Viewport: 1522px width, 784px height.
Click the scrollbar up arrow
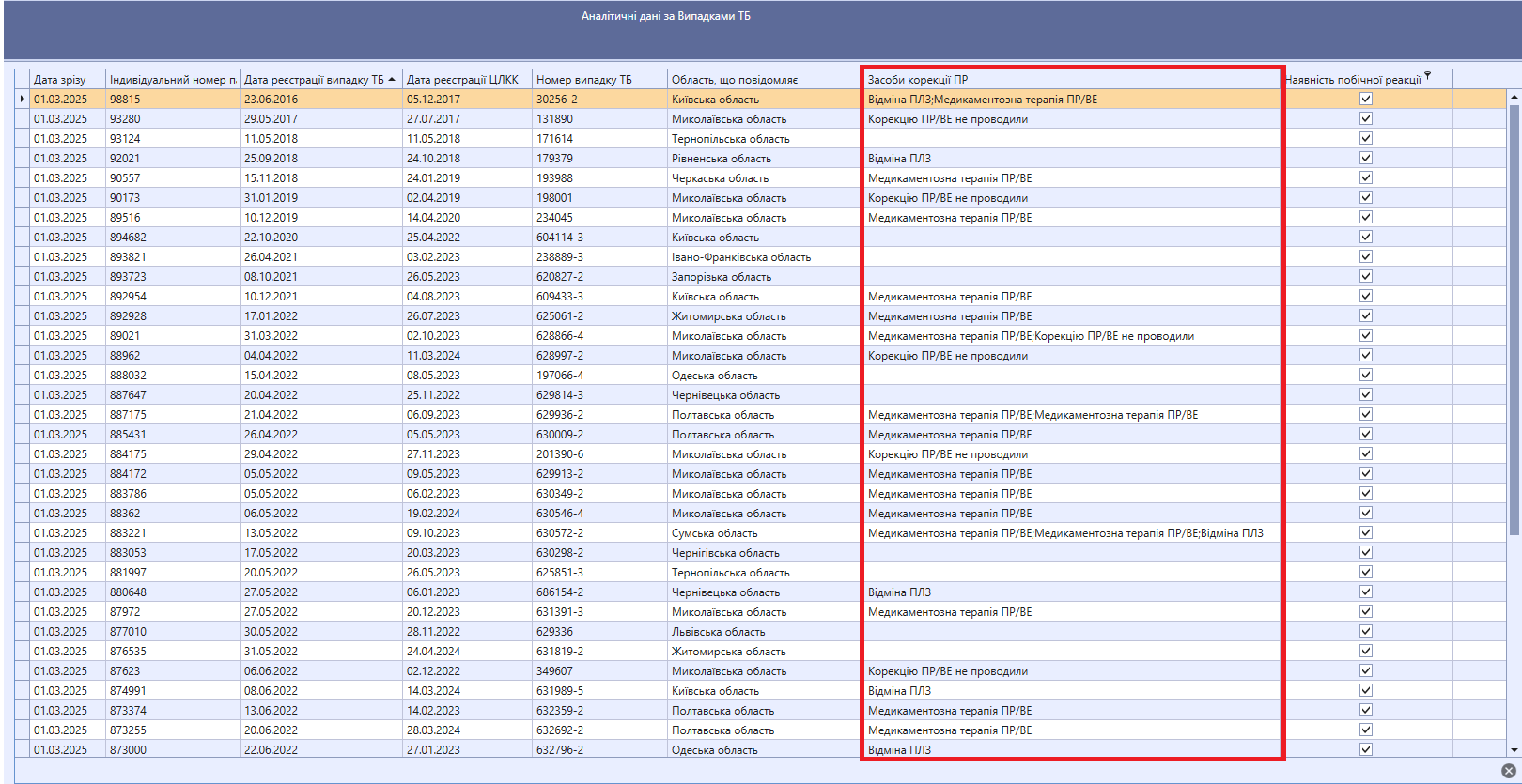(1514, 97)
